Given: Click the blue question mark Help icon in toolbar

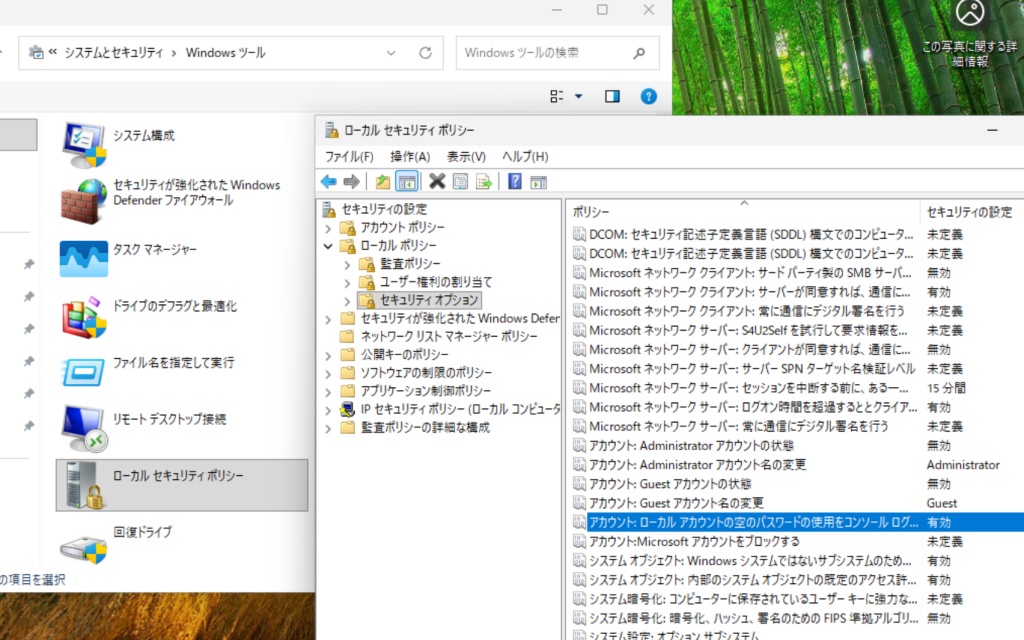Looking at the screenshot, I should tap(514, 181).
